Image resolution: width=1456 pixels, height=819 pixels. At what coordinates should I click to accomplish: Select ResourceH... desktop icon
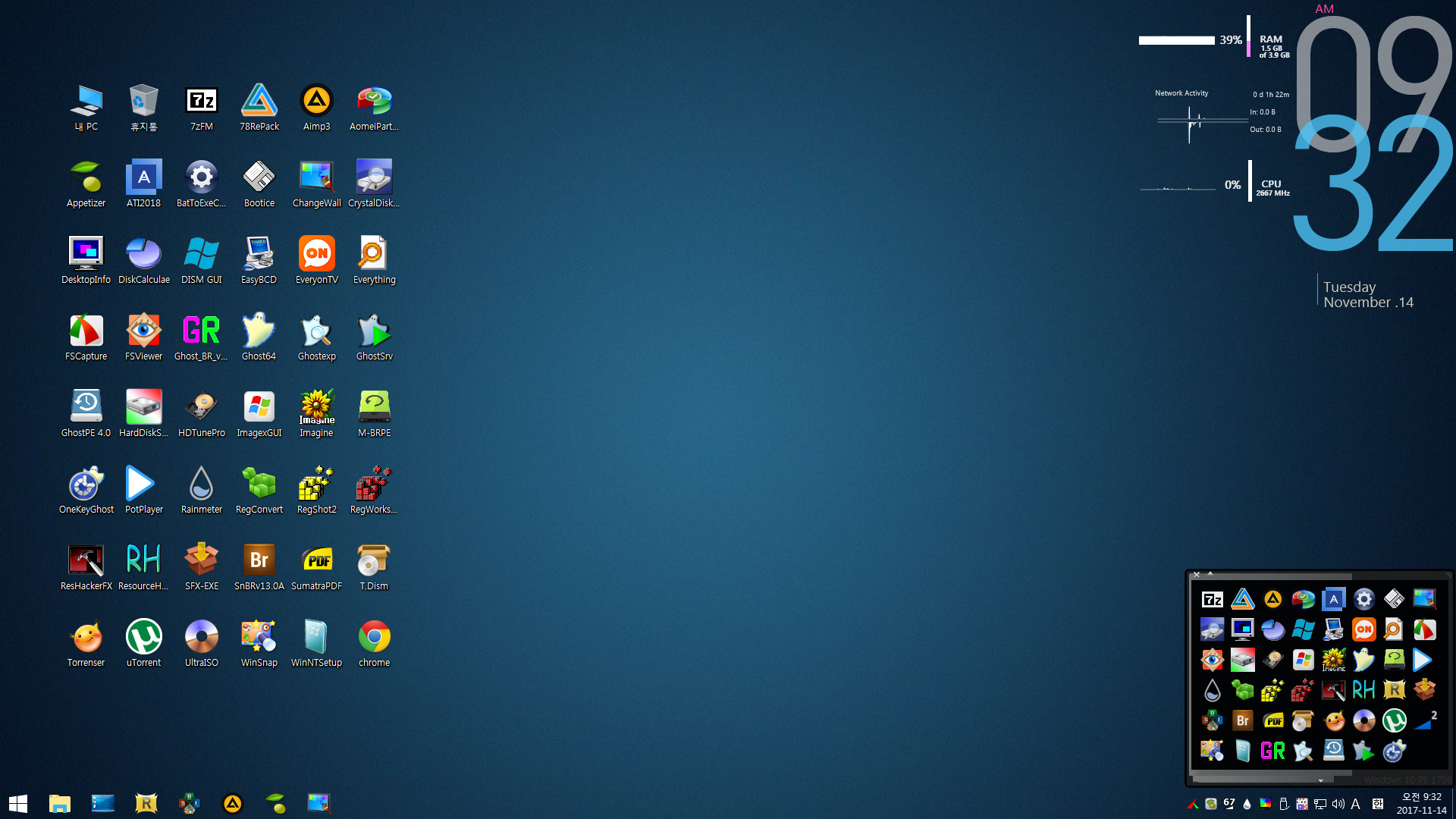[x=144, y=567]
